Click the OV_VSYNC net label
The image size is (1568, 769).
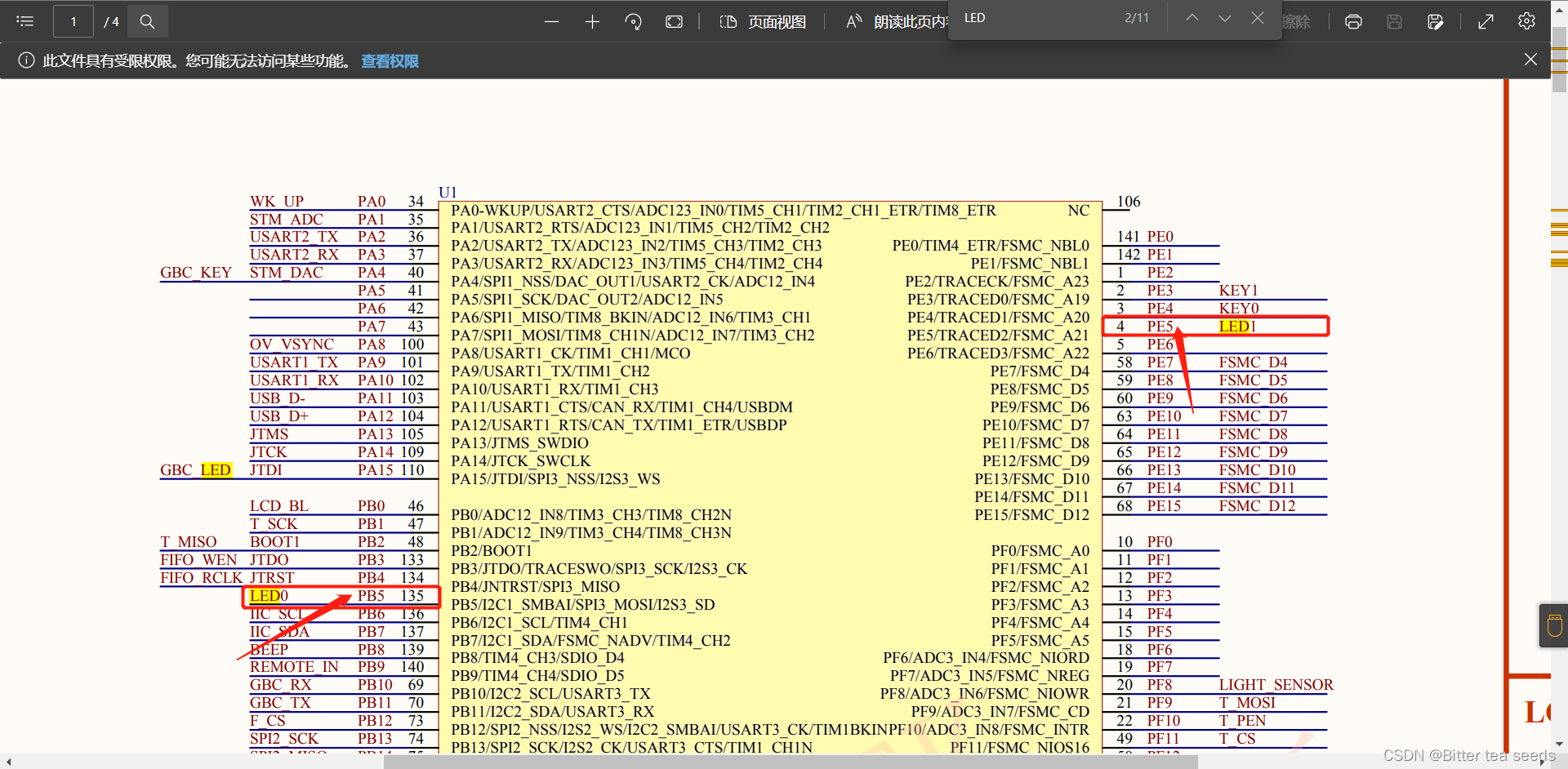point(292,344)
